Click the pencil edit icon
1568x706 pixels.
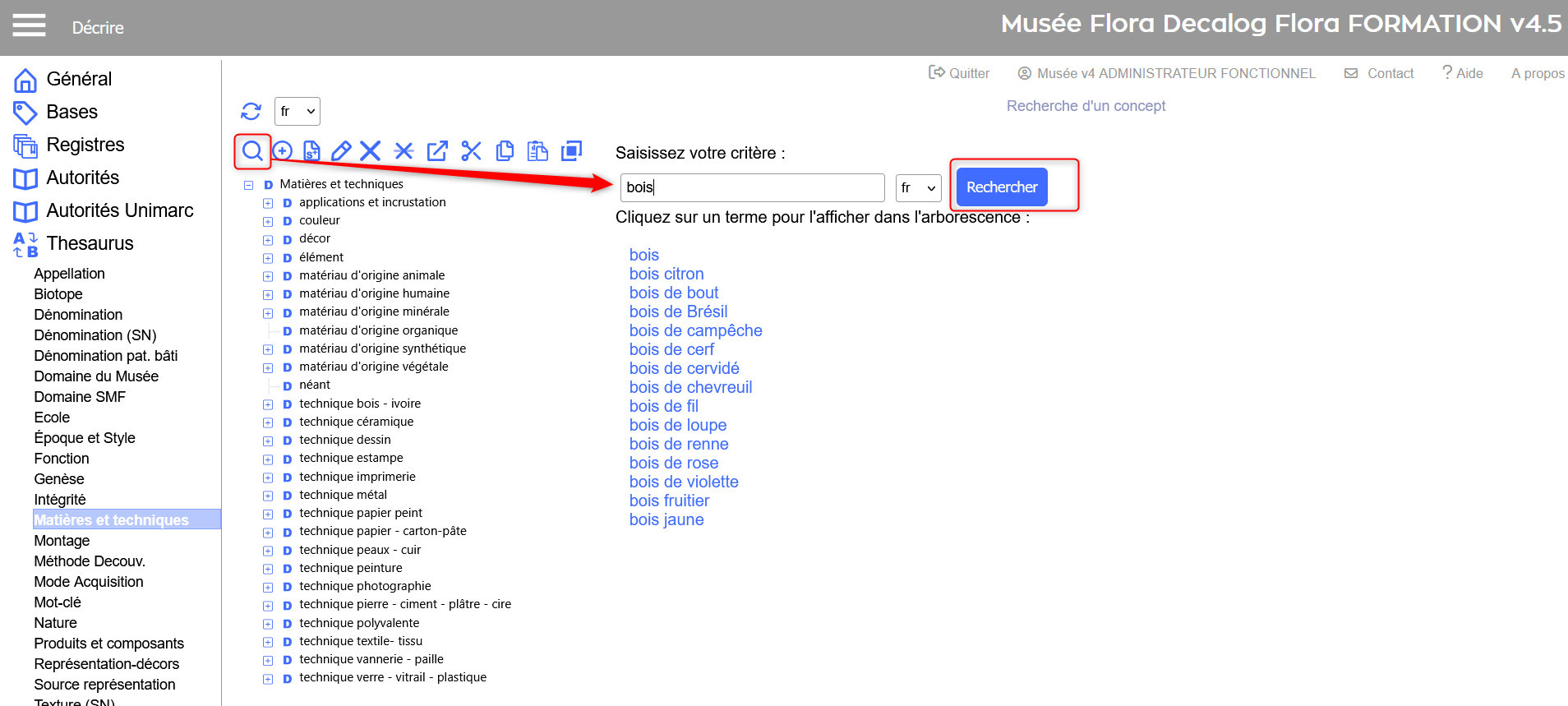[341, 150]
